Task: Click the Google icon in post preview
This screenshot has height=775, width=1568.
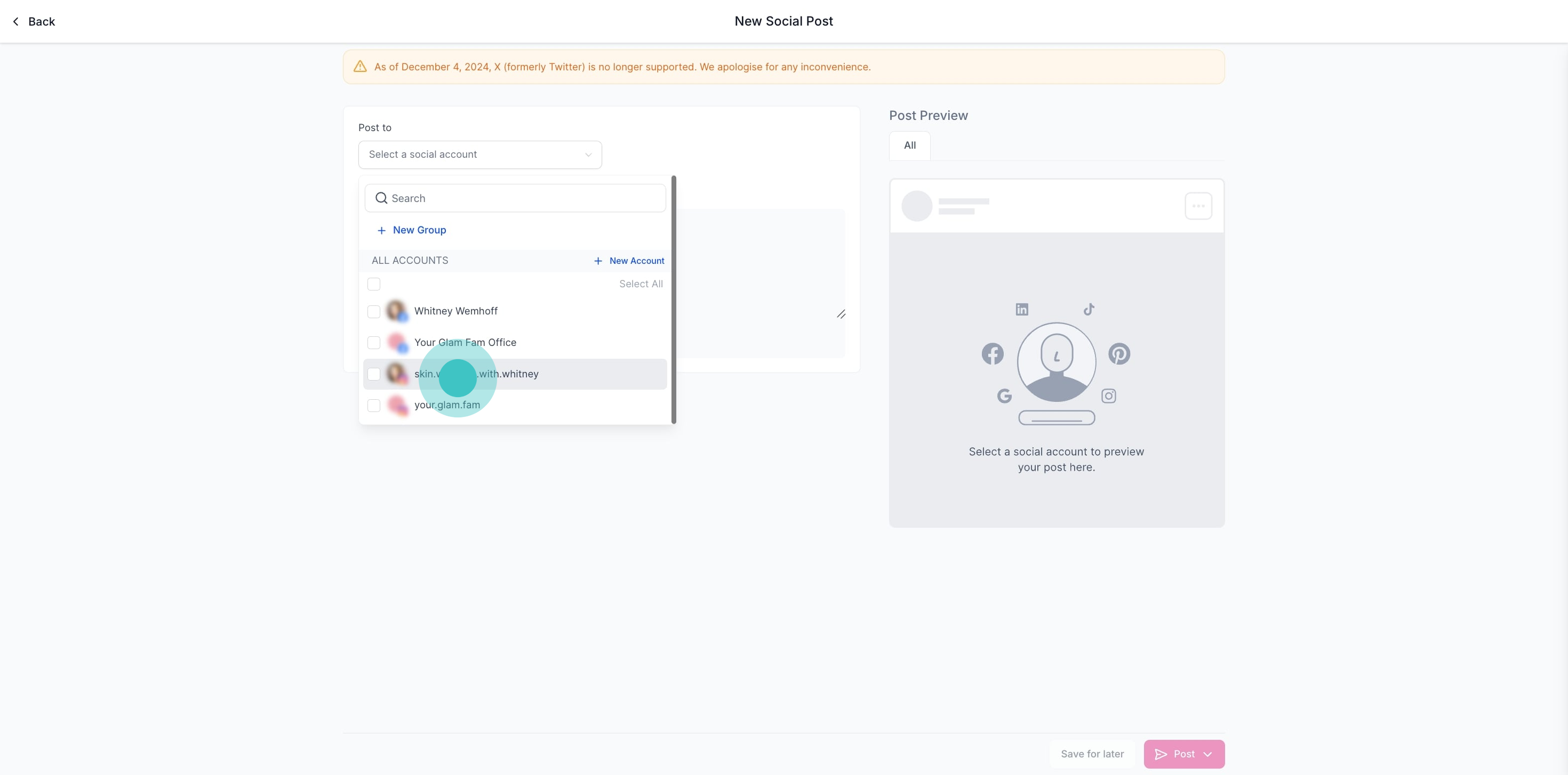Action: (x=1004, y=396)
